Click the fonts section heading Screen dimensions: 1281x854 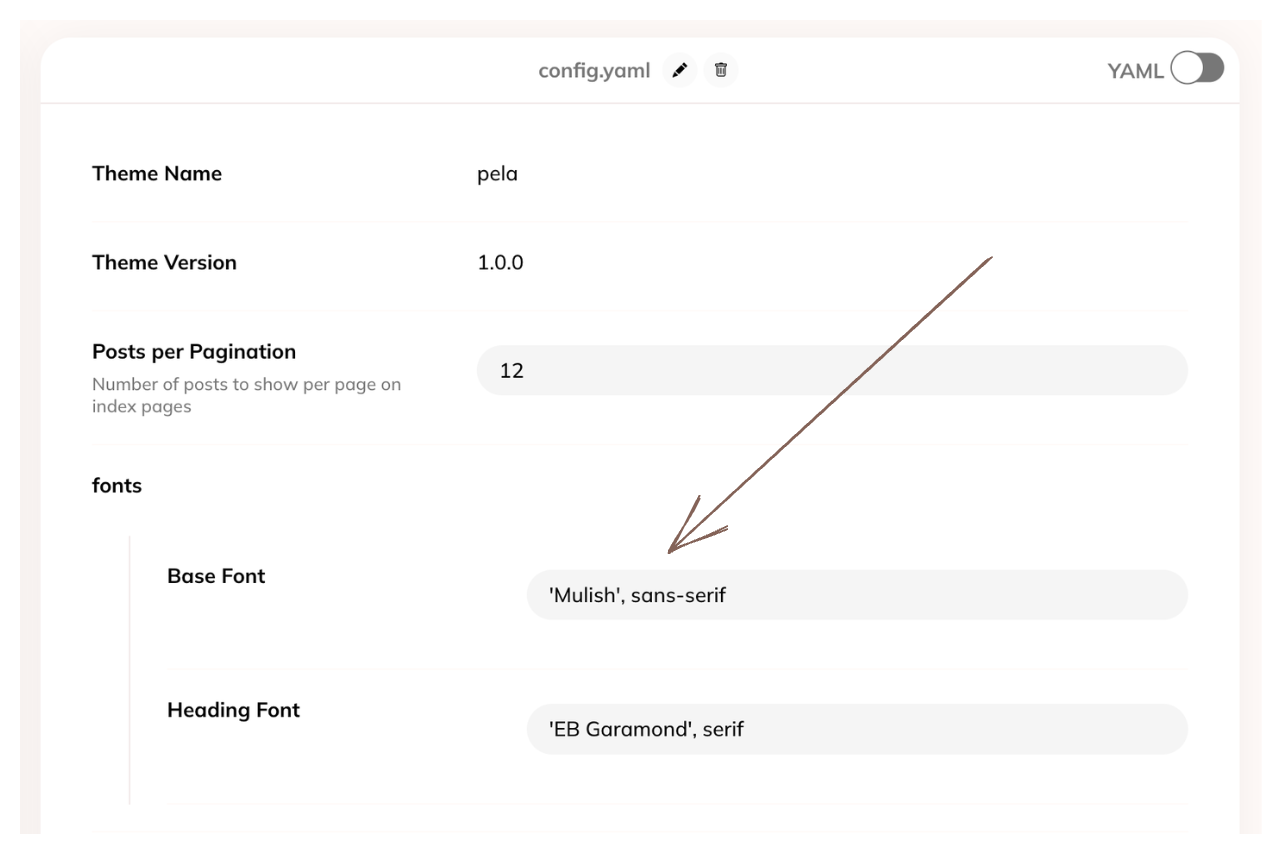pyautogui.click(x=117, y=486)
